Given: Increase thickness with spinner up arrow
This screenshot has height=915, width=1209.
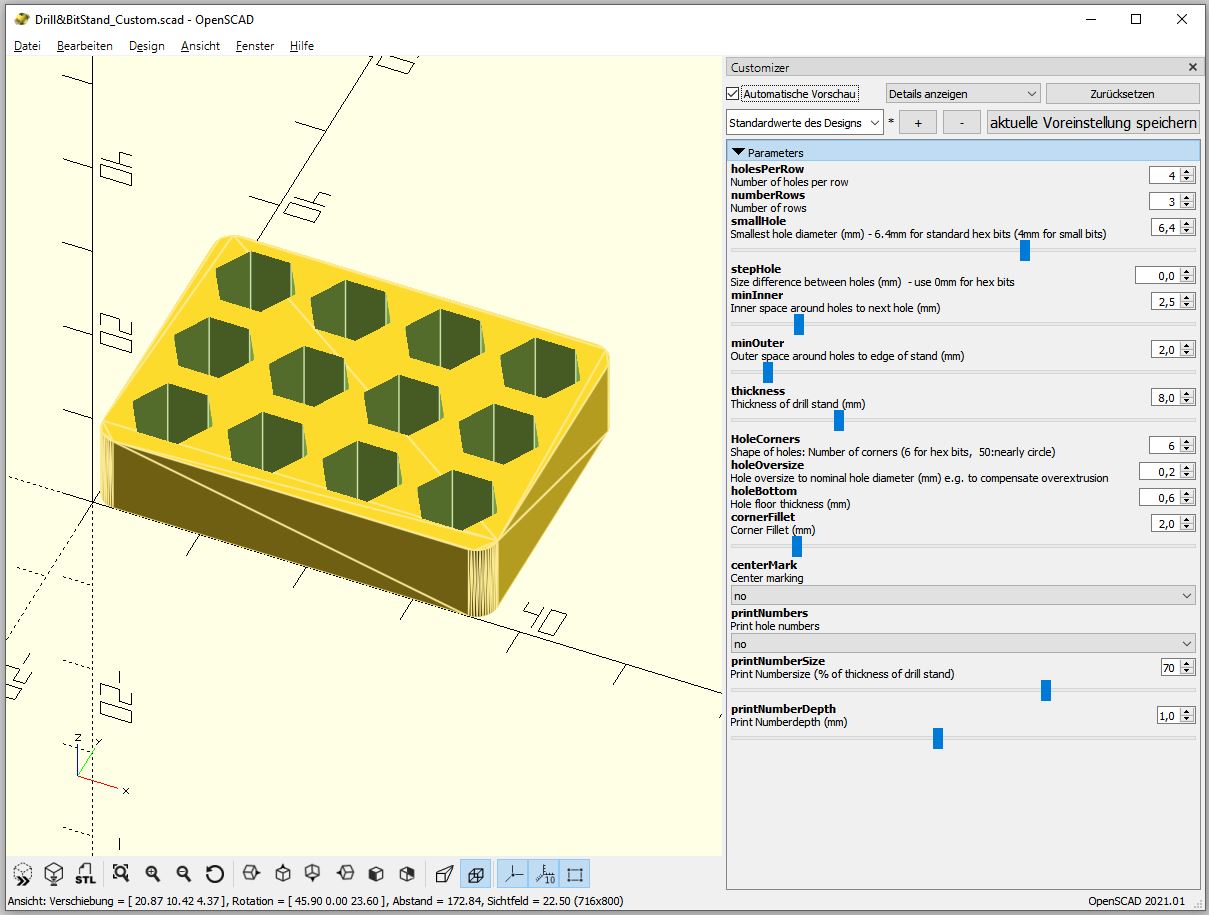Looking at the screenshot, I should pos(1187,393).
